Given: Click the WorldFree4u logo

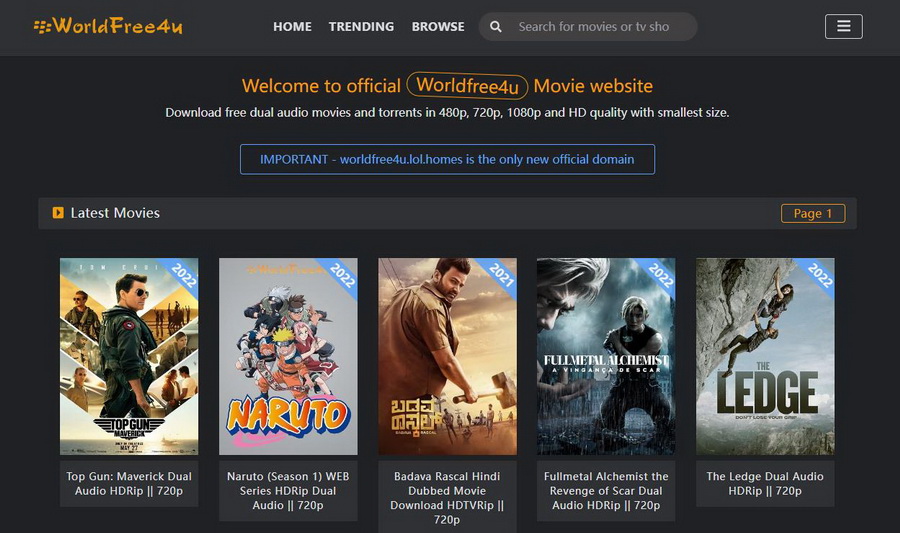Looking at the screenshot, I should (108, 26).
